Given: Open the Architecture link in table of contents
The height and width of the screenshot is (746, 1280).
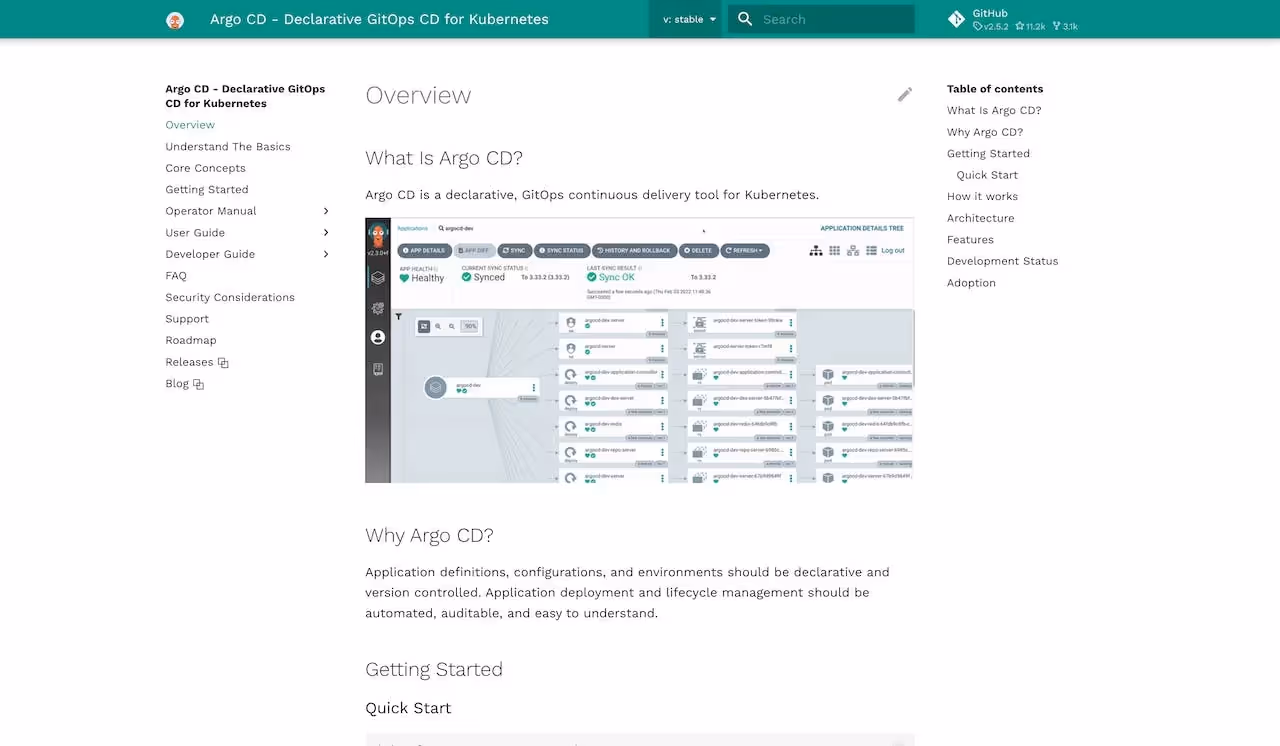Looking at the screenshot, I should coord(980,217).
